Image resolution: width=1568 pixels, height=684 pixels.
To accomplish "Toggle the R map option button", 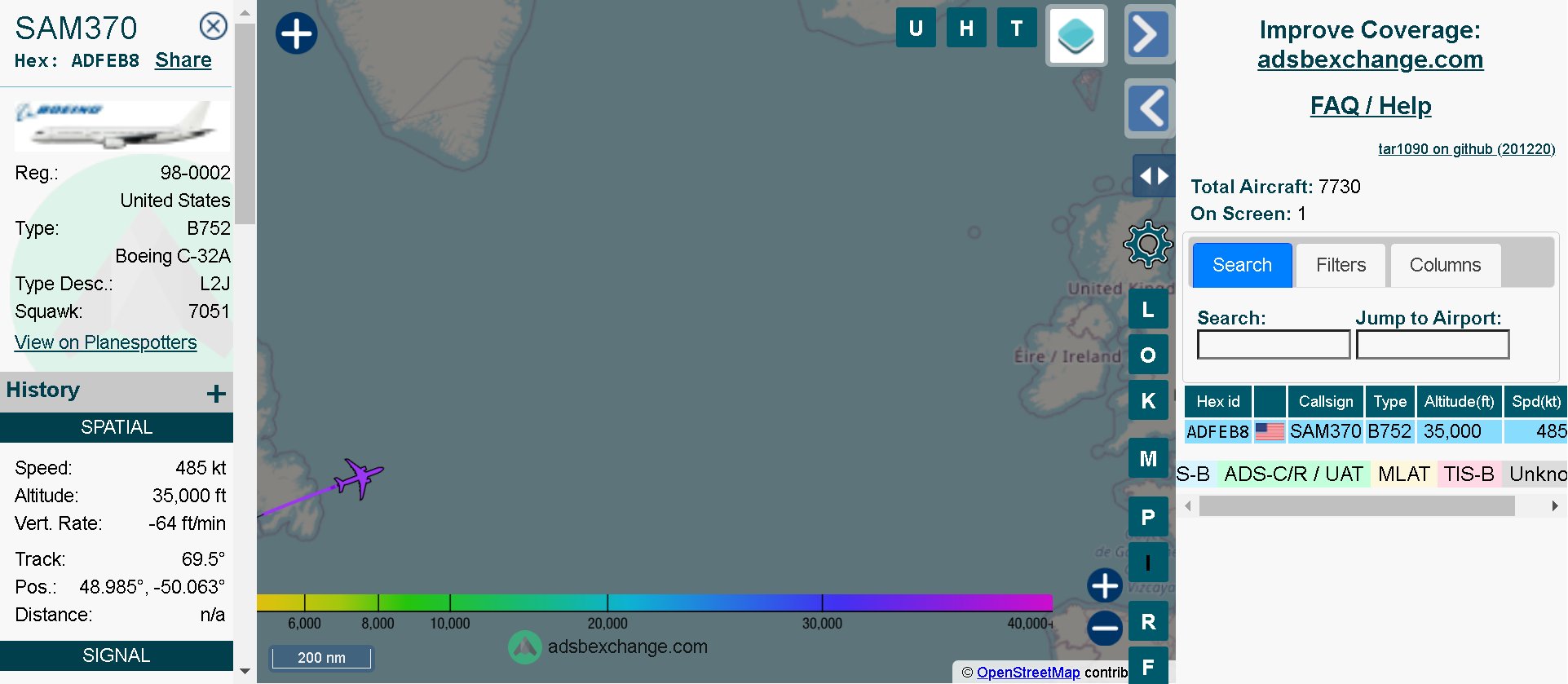I will (1148, 621).
